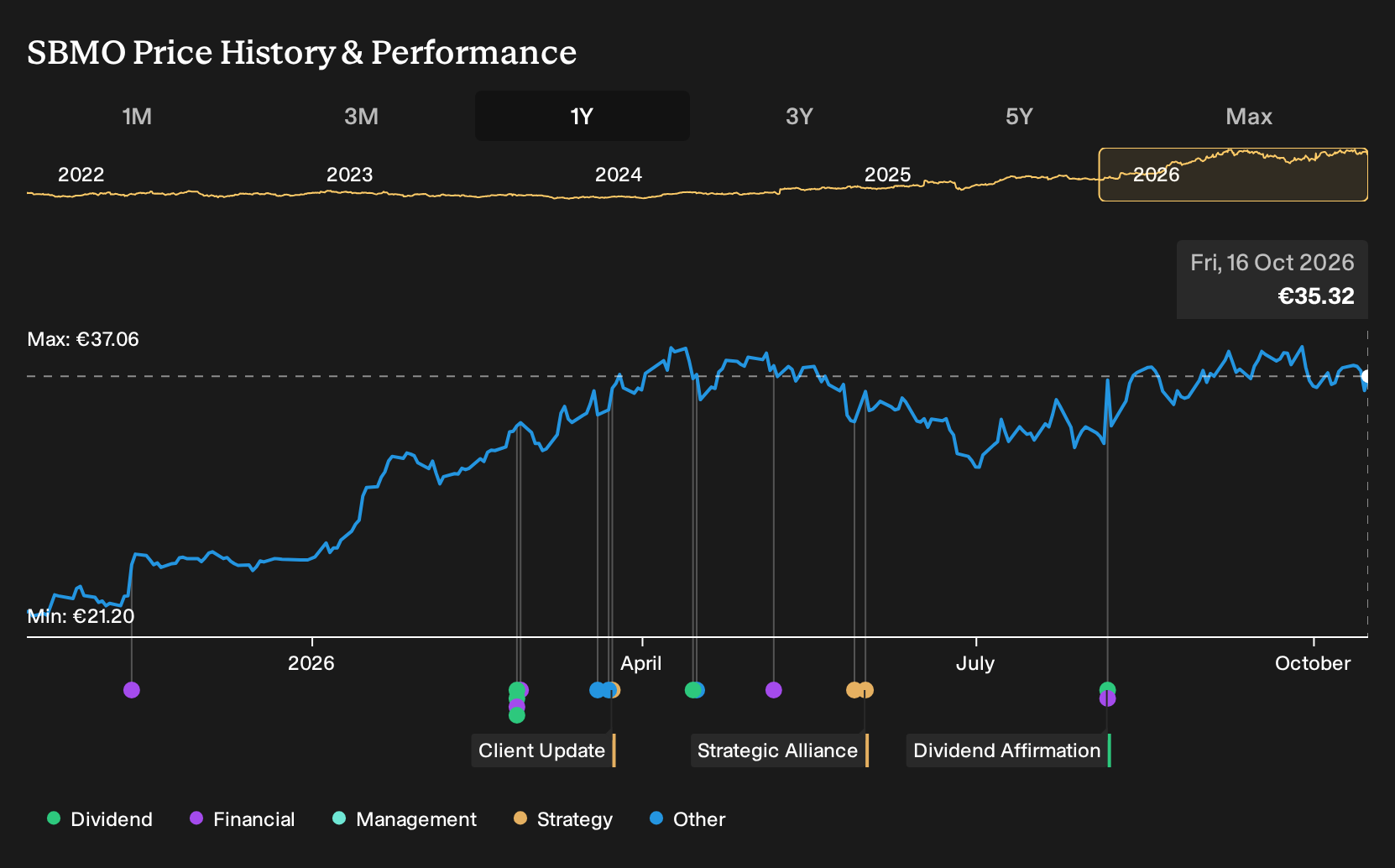
Task: Click the highlighted 2026 range selector window
Action: [1233, 175]
